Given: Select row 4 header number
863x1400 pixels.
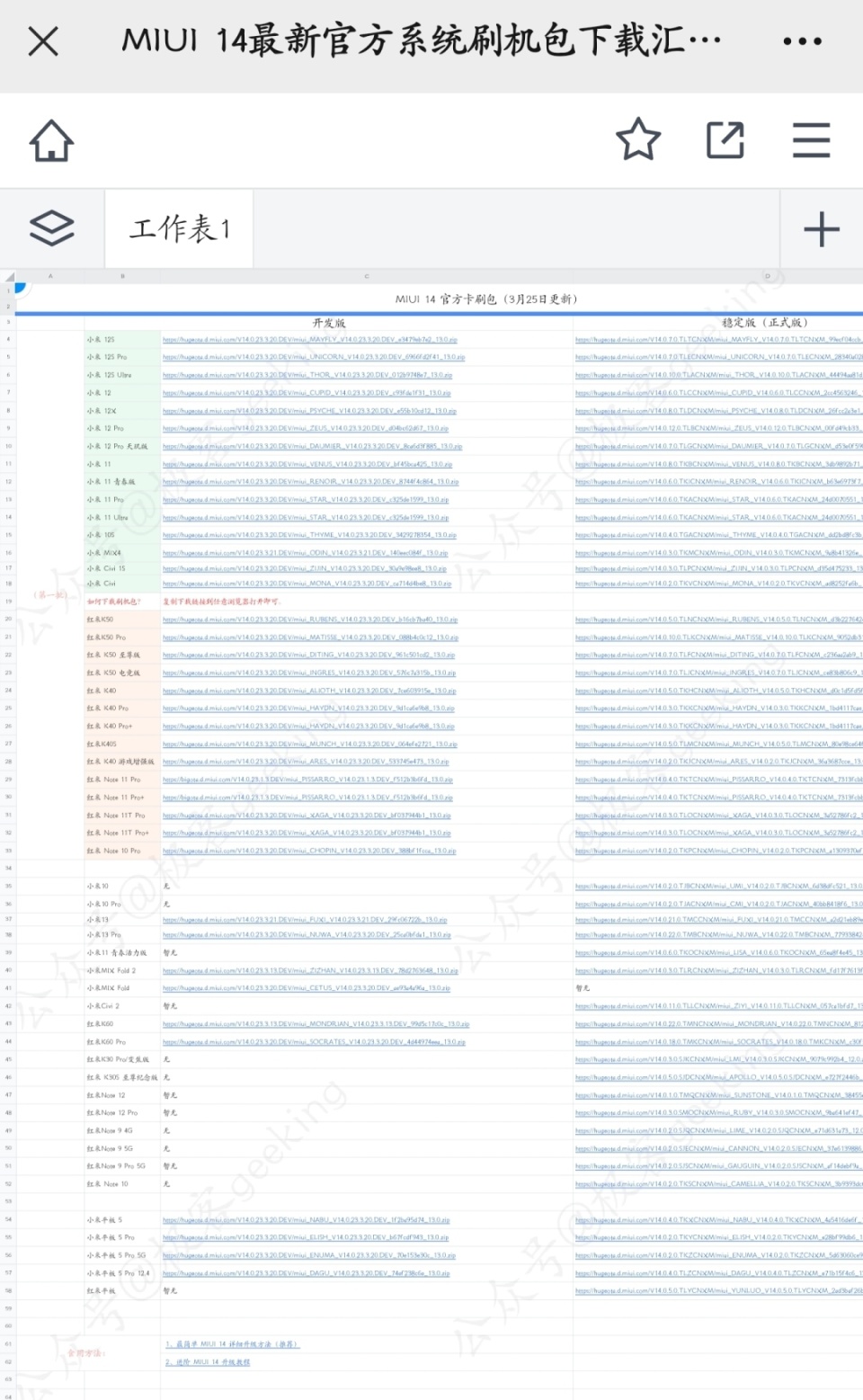Looking at the screenshot, I should click(x=8, y=340).
